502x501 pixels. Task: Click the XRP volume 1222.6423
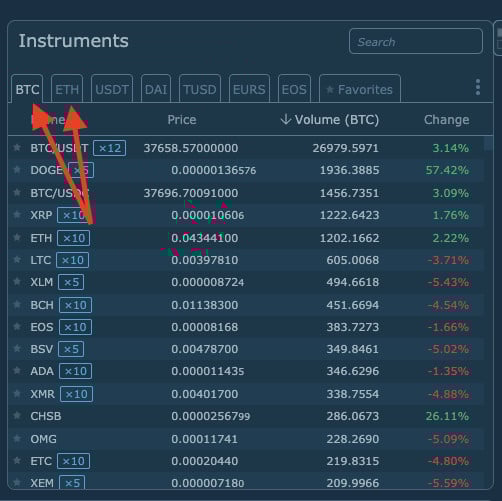click(x=349, y=215)
